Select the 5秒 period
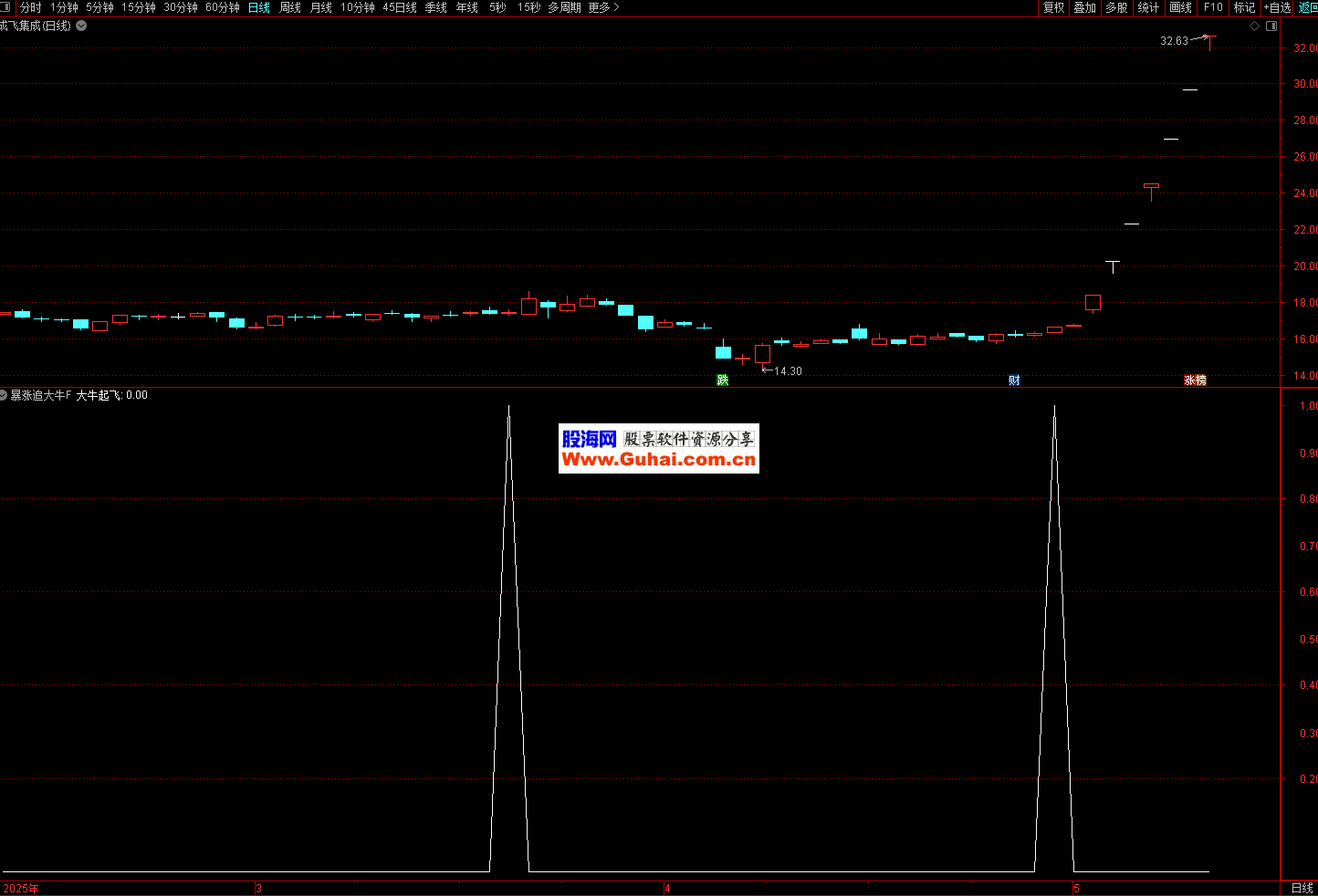This screenshot has width=1318, height=896. (497, 7)
